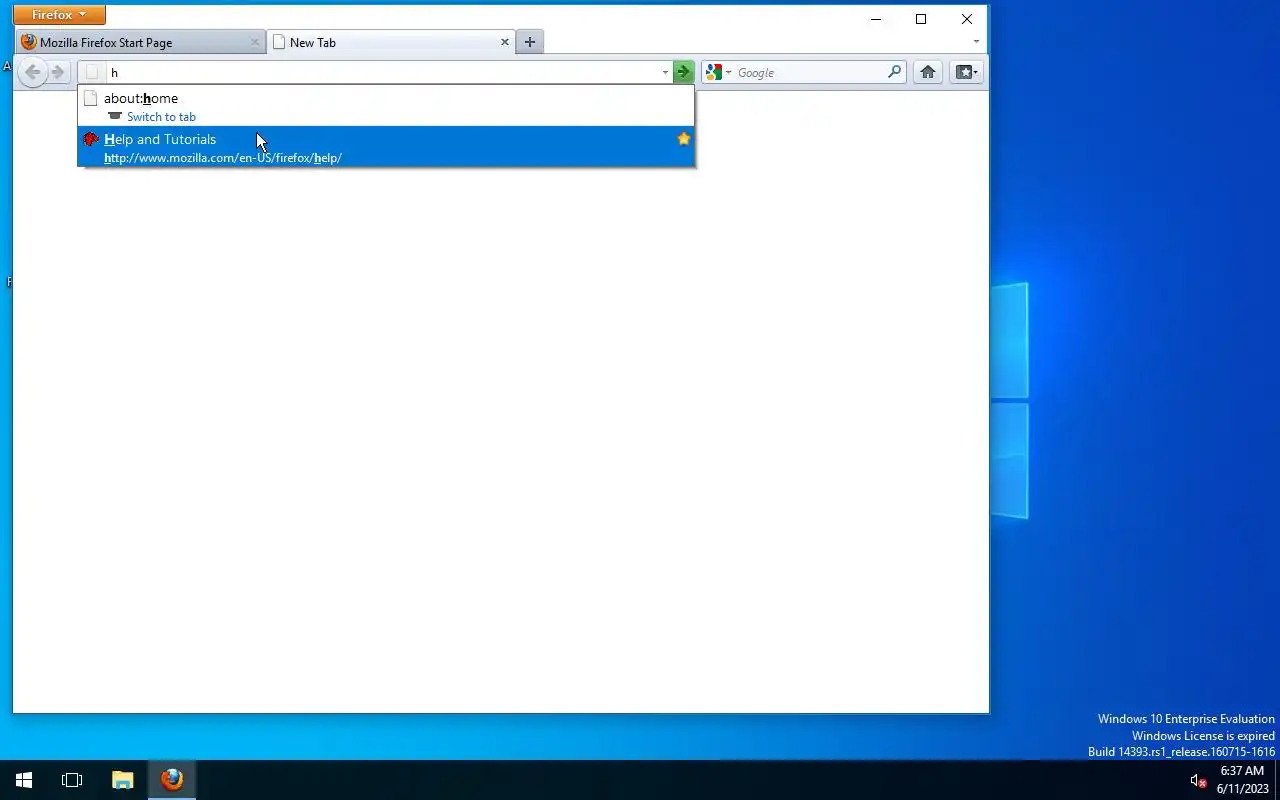Open Task View on the taskbar
The width and height of the screenshot is (1280, 800).
(72, 780)
